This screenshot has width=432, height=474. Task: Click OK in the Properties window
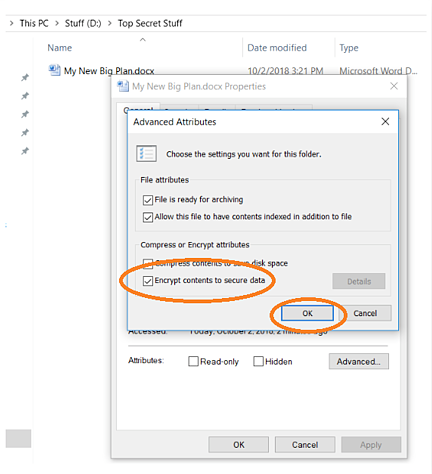239,445
